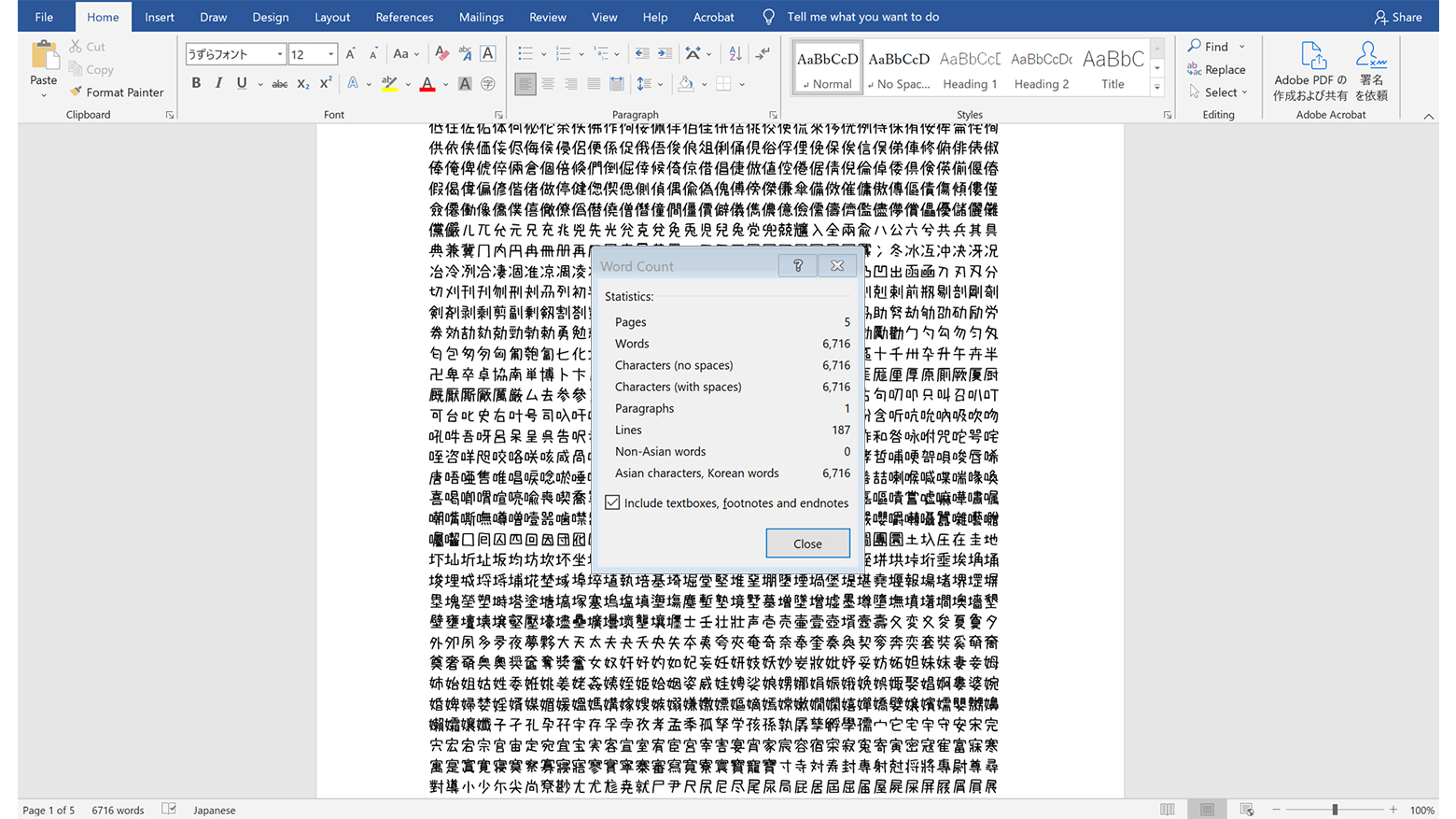
Task: Activate Format Painter
Action: coord(117,92)
